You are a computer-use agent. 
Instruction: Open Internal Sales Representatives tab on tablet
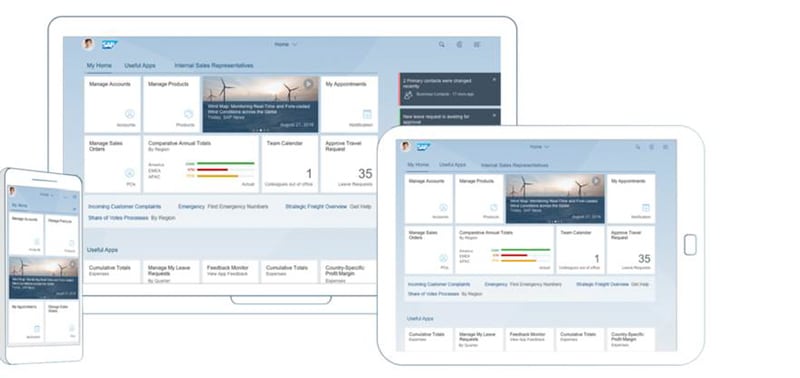click(x=515, y=165)
